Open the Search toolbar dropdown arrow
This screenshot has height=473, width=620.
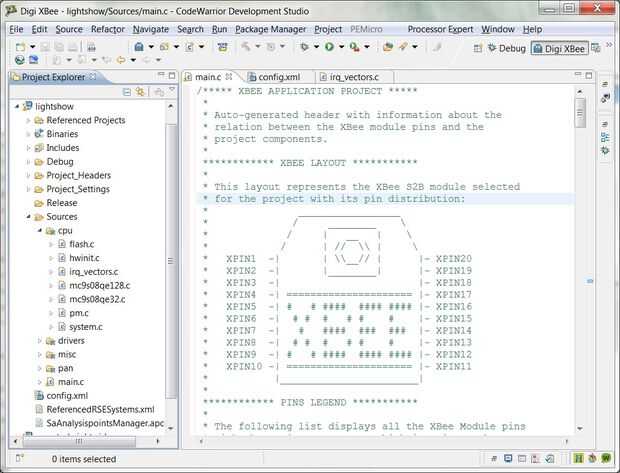415,47
